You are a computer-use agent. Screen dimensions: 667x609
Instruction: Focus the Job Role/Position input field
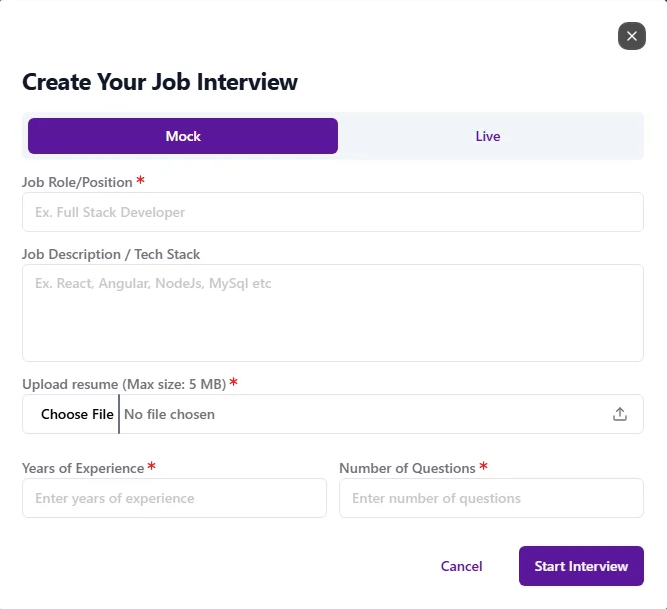[x=332, y=212]
